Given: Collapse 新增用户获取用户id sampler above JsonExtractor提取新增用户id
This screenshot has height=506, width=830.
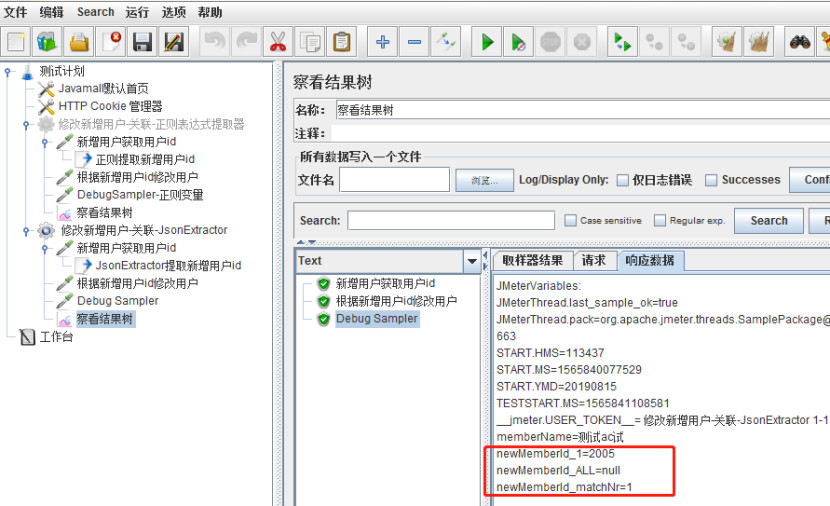Looking at the screenshot, I should tap(44, 248).
